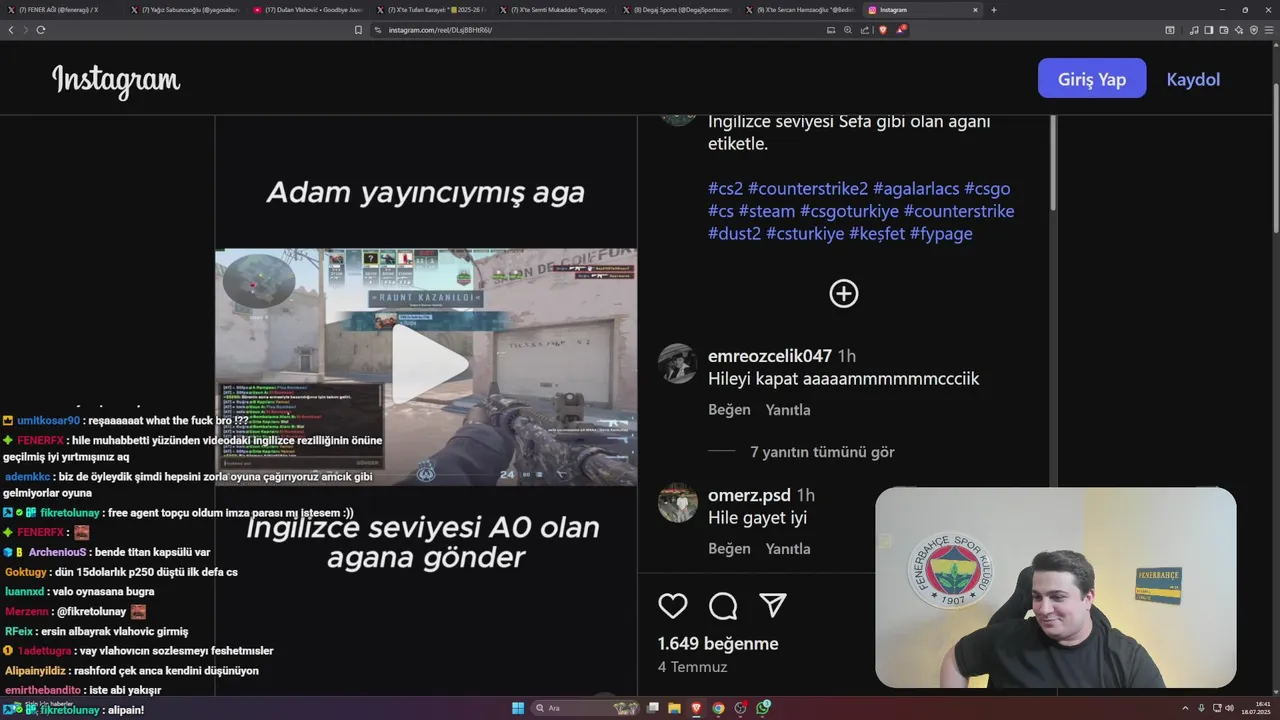
Task: Close the Instagram browser tab
Action: [975, 10]
